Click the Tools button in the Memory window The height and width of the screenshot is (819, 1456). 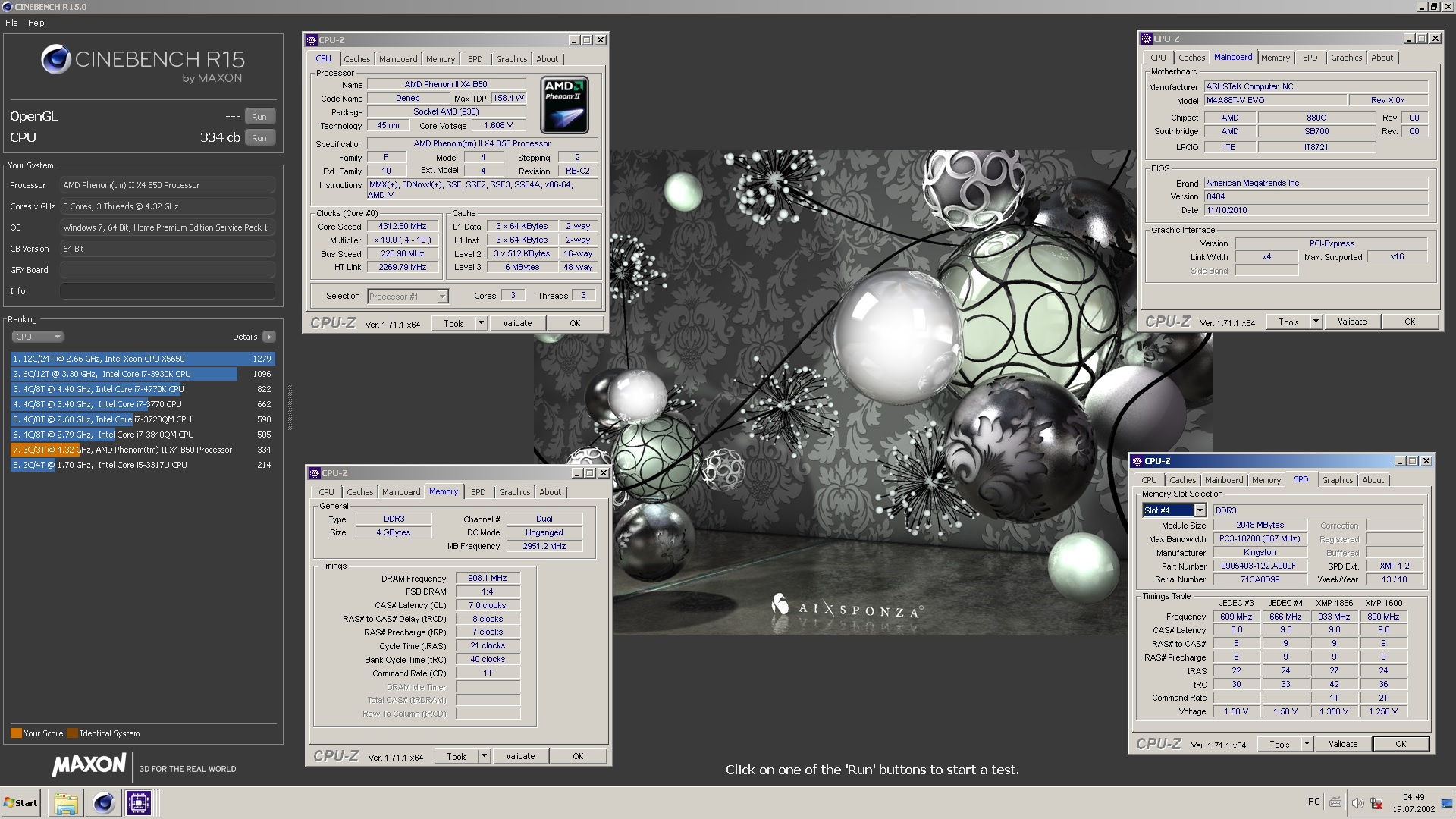(x=457, y=756)
